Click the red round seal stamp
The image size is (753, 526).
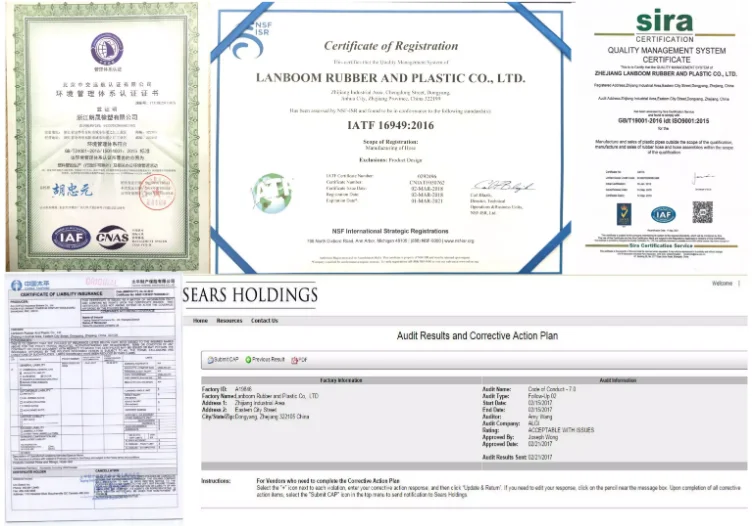pyautogui.click(x=157, y=193)
